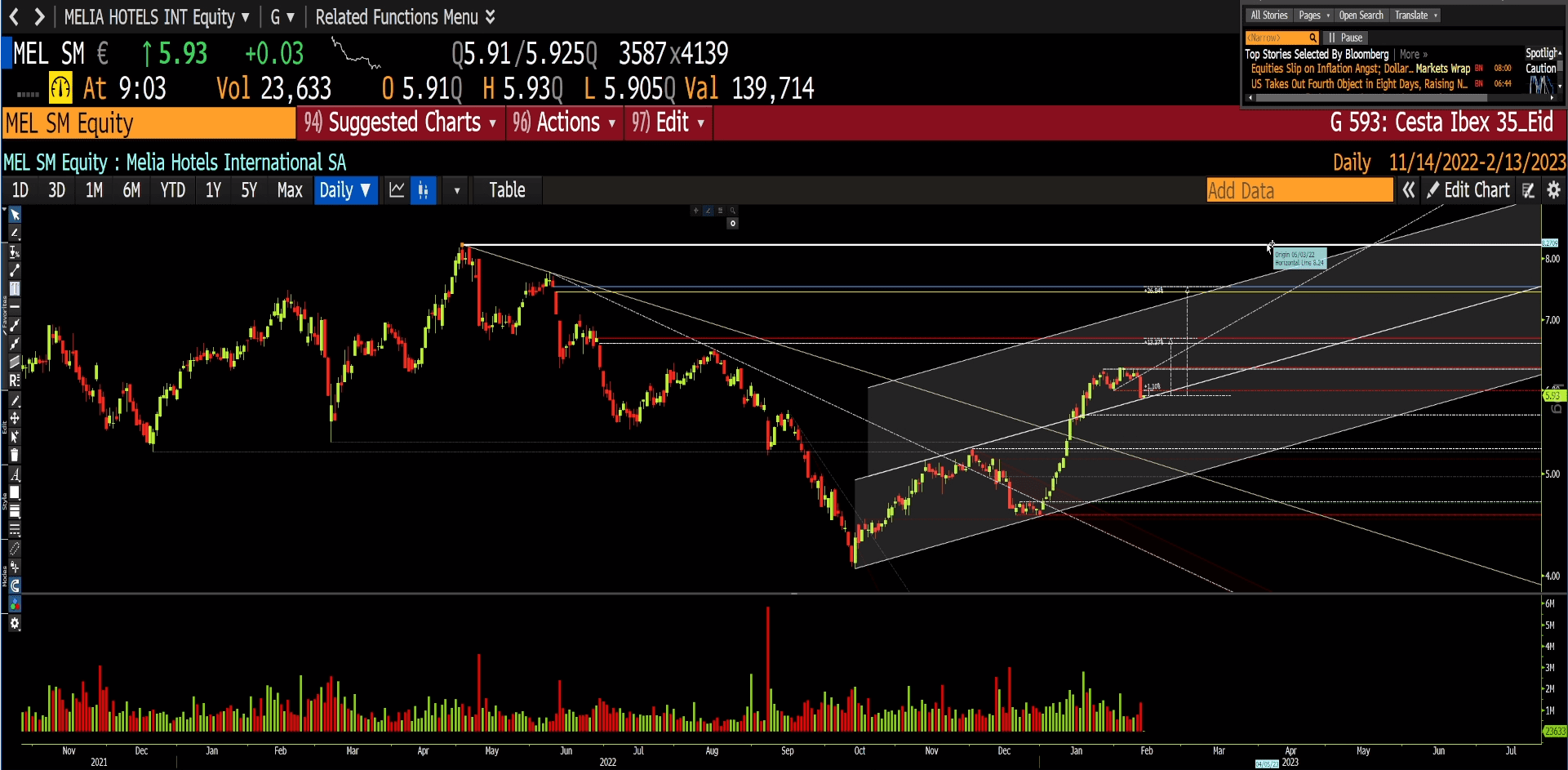
Task: Set chart range to 5Y
Action: (249, 190)
